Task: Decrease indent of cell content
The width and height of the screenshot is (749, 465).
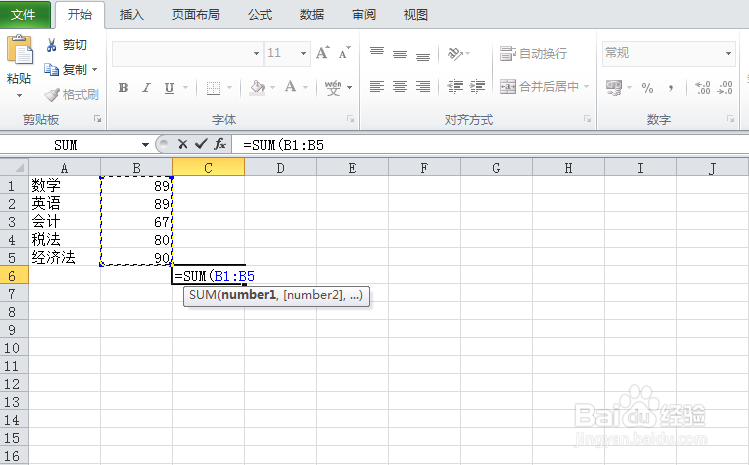Action: tap(455, 87)
